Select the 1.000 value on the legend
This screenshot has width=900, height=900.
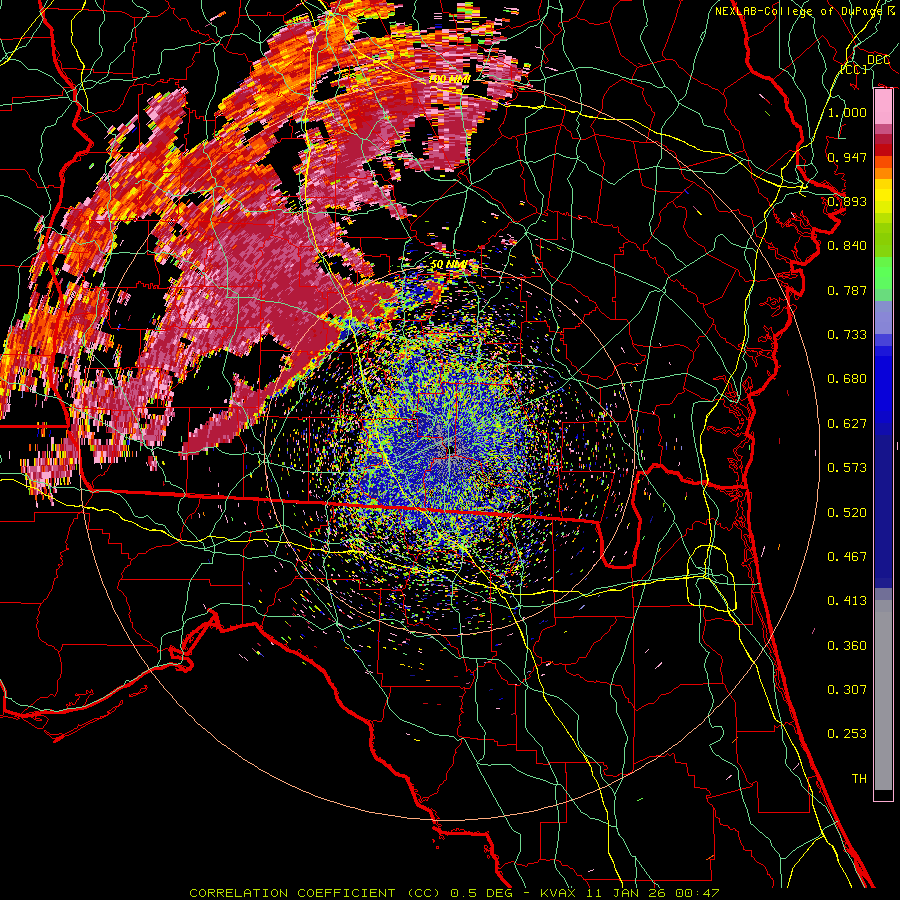[847, 112]
